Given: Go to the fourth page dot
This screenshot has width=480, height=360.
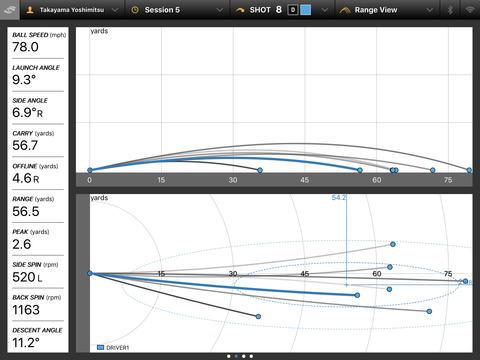Looking at the screenshot, I should (x=251, y=356).
